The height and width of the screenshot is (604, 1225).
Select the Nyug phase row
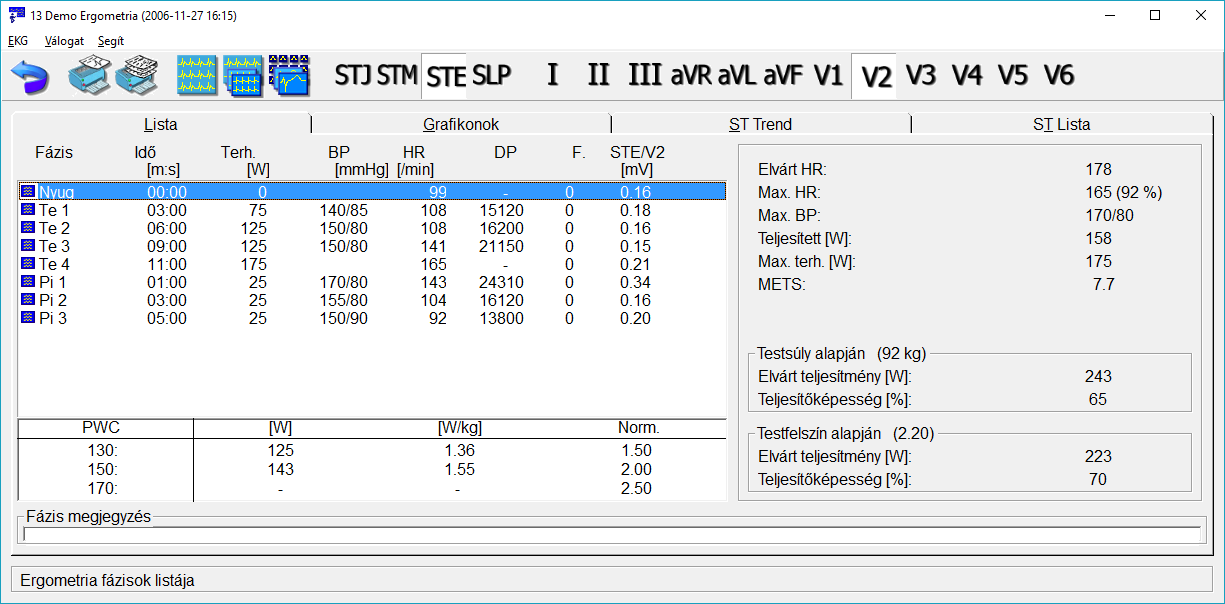pyautogui.click(x=372, y=192)
